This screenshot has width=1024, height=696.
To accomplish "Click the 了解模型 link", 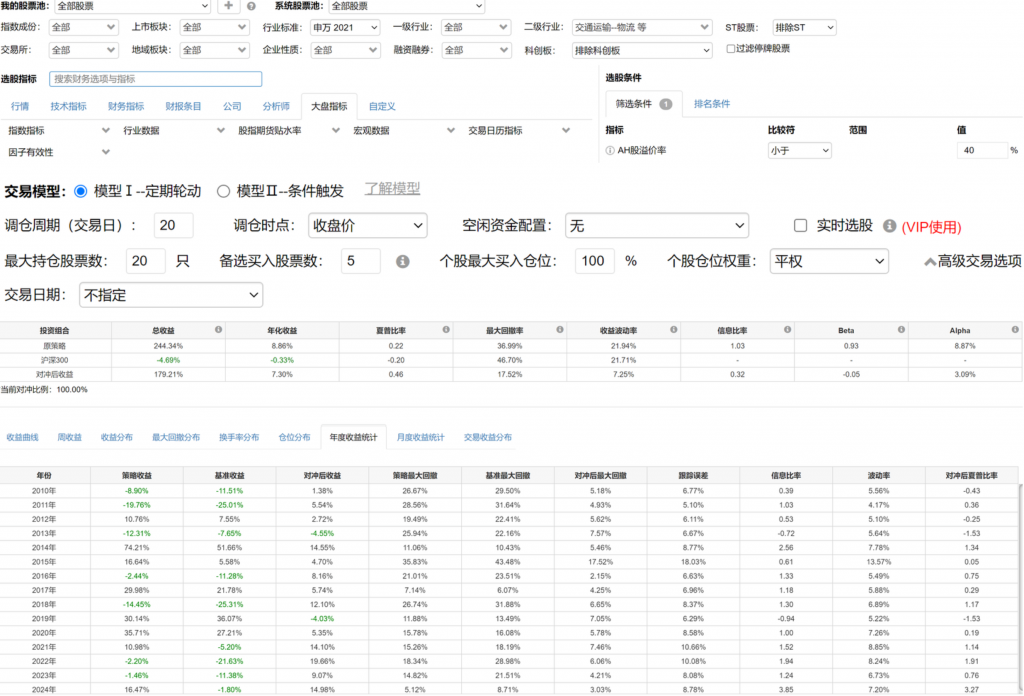I will pos(391,188).
